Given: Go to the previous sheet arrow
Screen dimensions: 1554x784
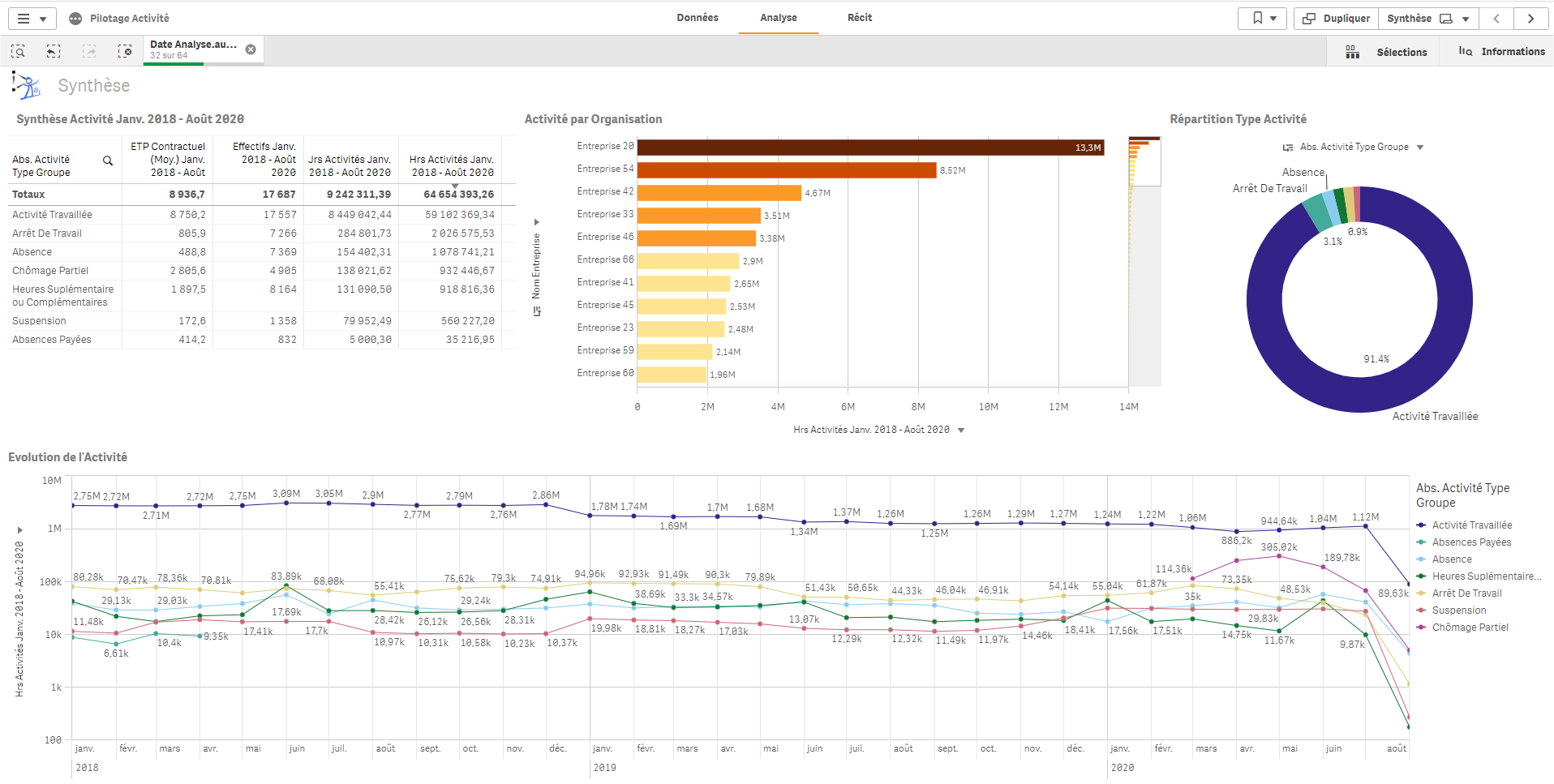Looking at the screenshot, I should (1496, 19).
